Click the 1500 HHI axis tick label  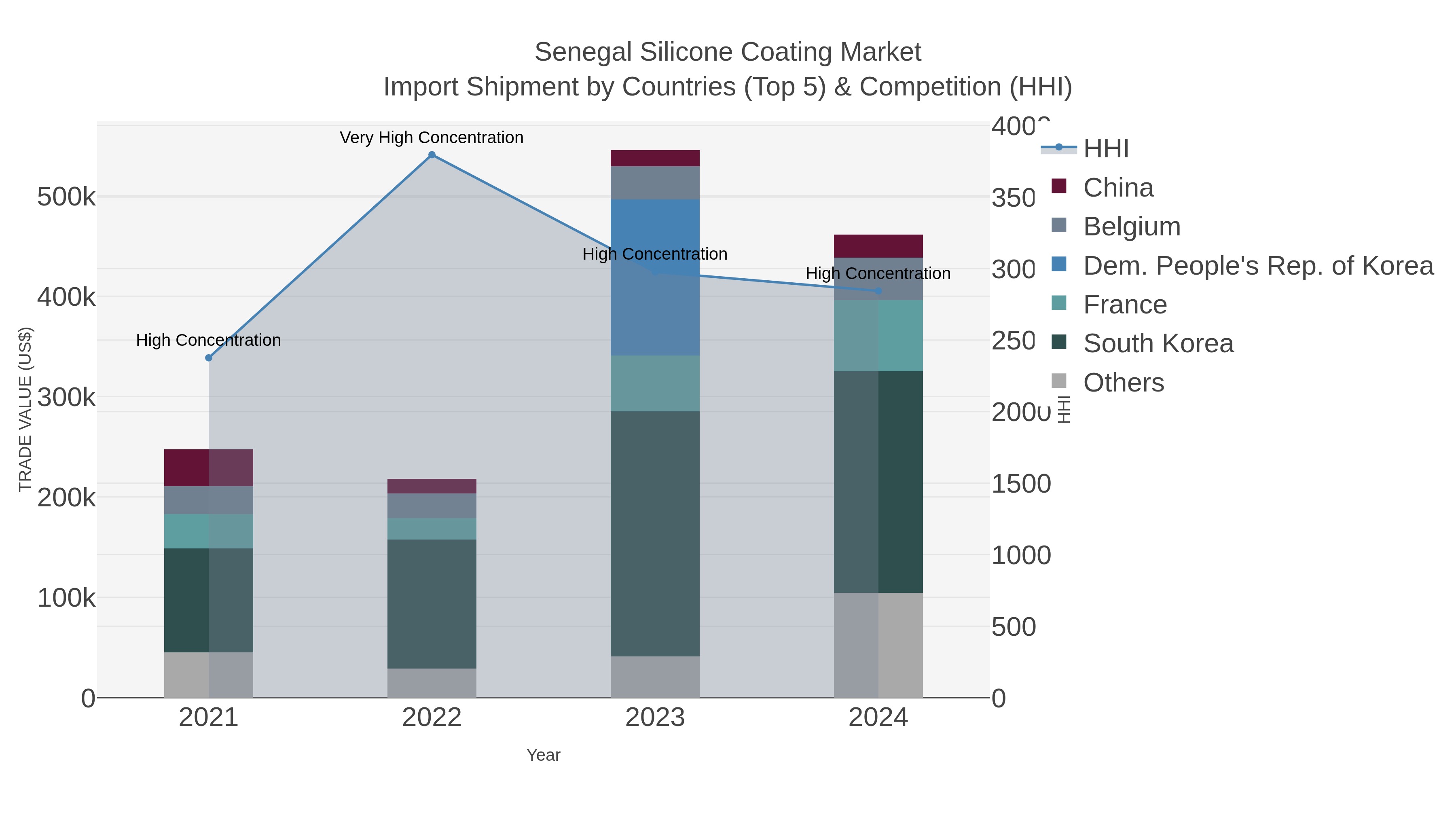pos(1021,484)
